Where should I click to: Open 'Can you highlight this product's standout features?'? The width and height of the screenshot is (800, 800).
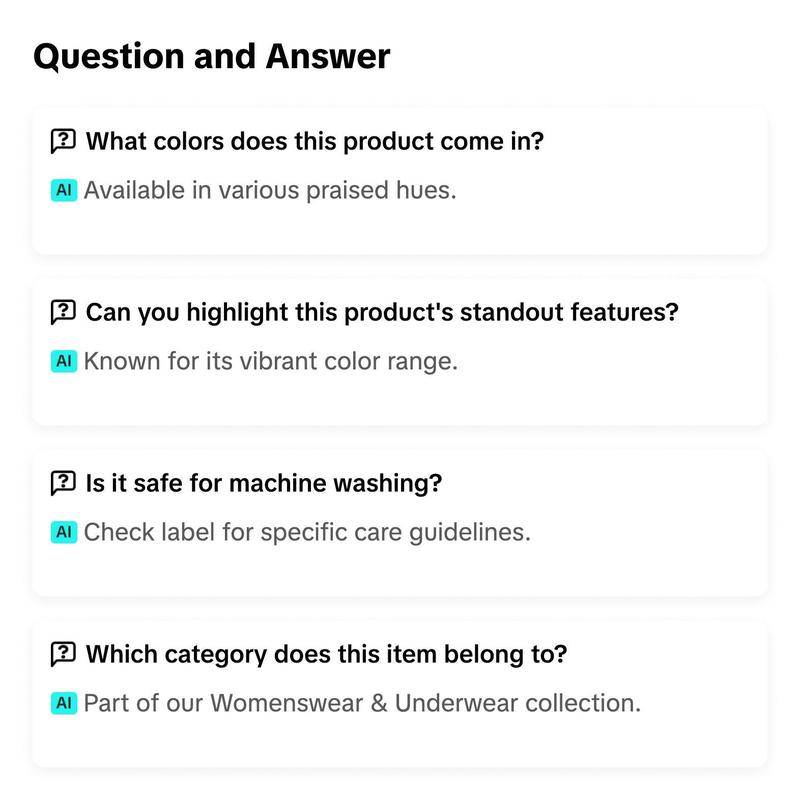[x=382, y=312]
